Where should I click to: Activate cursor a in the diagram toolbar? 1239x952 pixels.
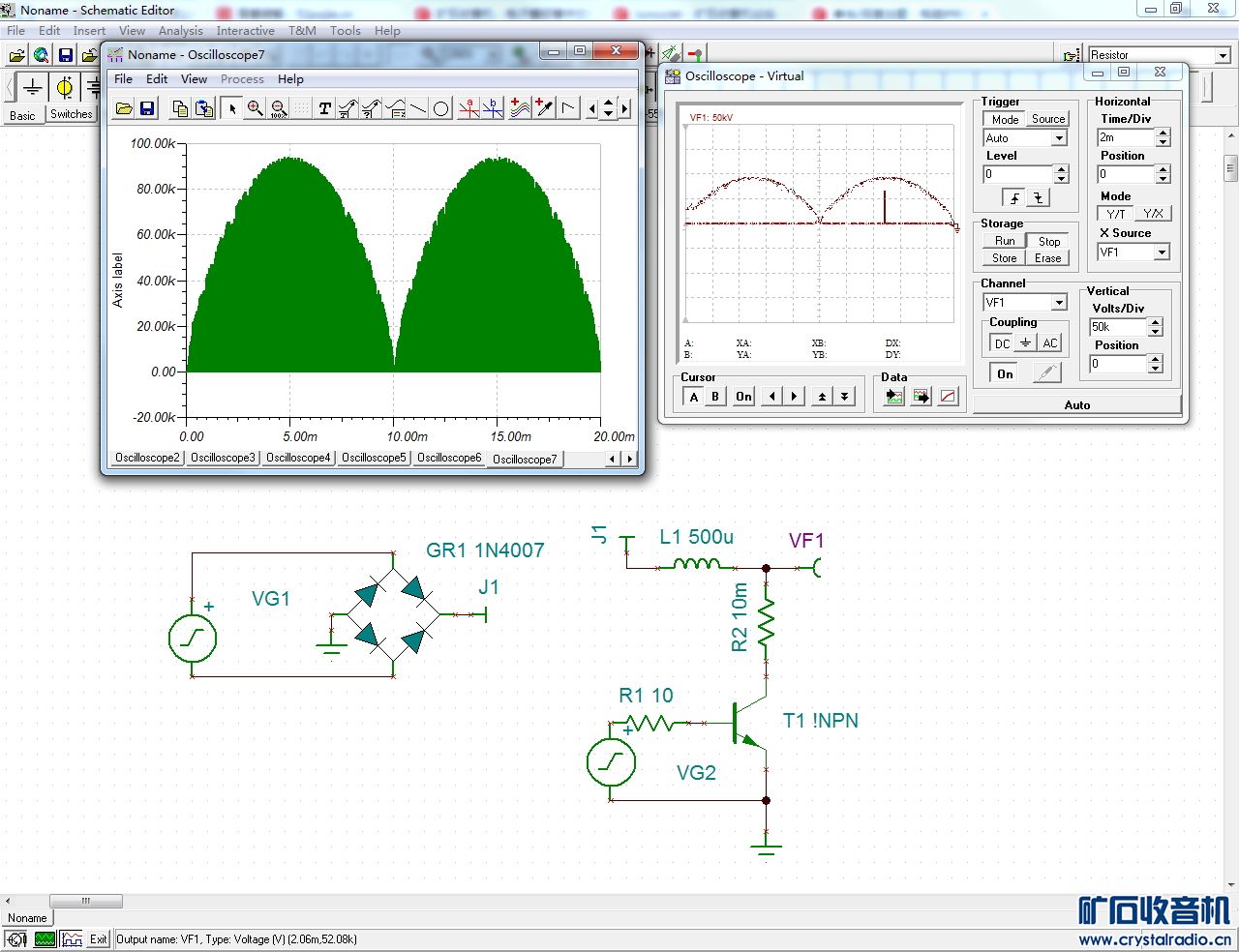469,108
